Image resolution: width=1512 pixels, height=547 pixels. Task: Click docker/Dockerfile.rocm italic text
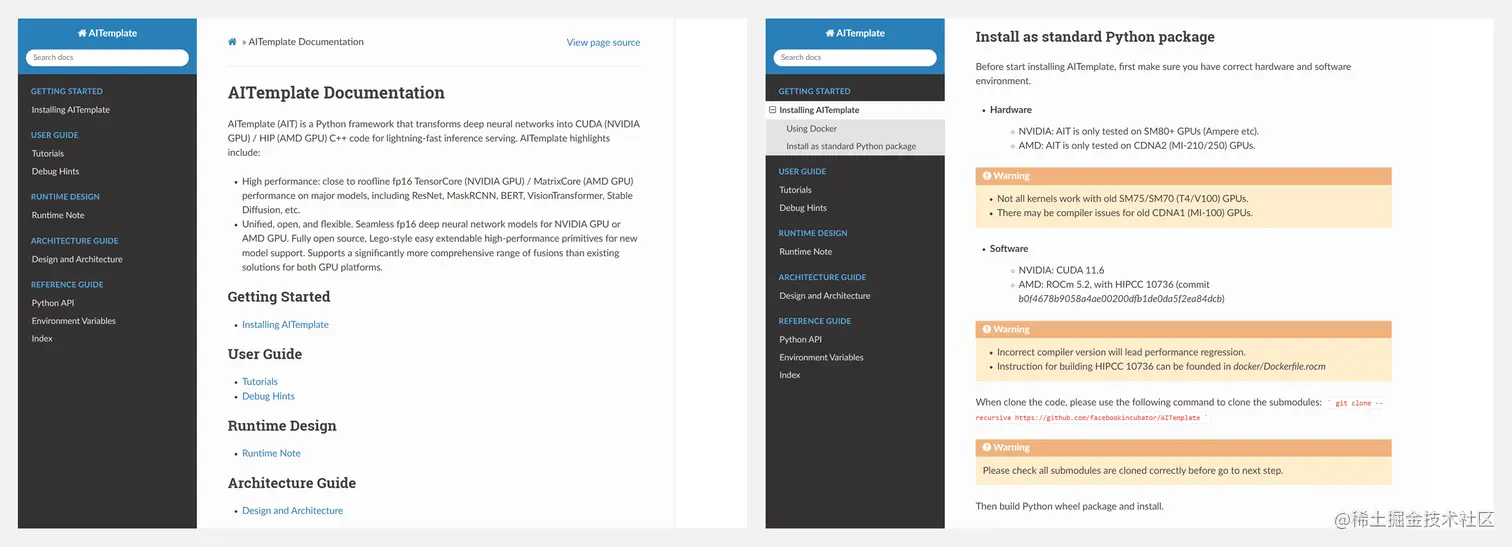pos(1279,367)
